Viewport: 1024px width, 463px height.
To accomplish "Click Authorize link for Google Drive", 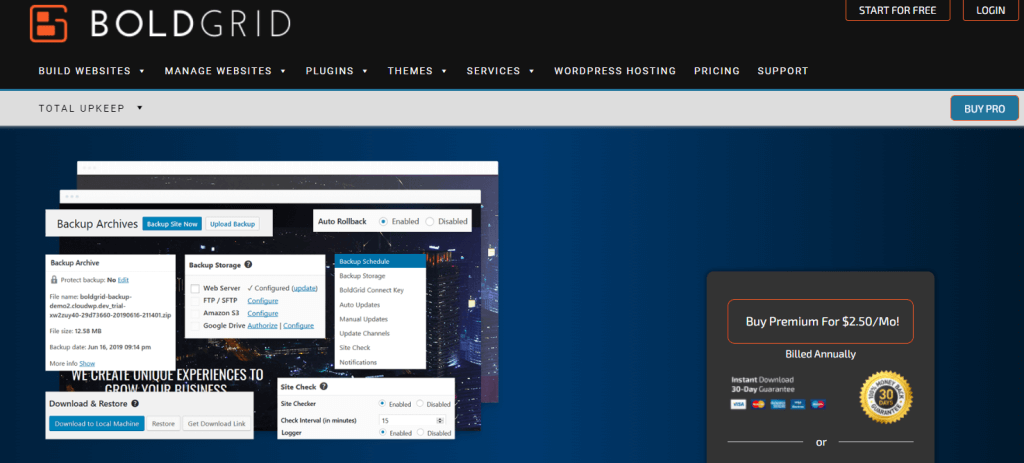I will click(x=263, y=325).
